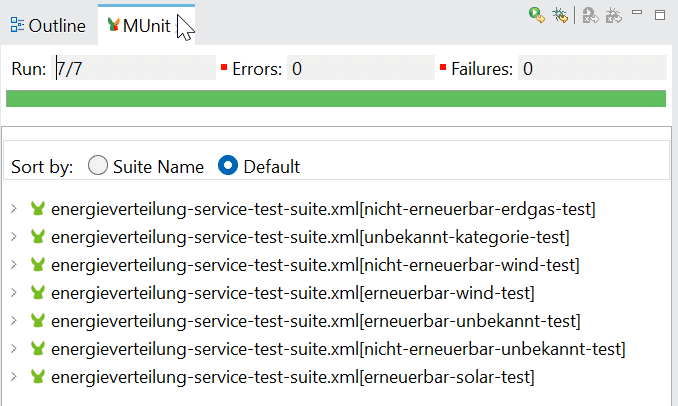Click passed icon of nicht-erneuerbar-unbekannt-test
Viewport: 678px width, 406px height.
[x=38, y=348]
